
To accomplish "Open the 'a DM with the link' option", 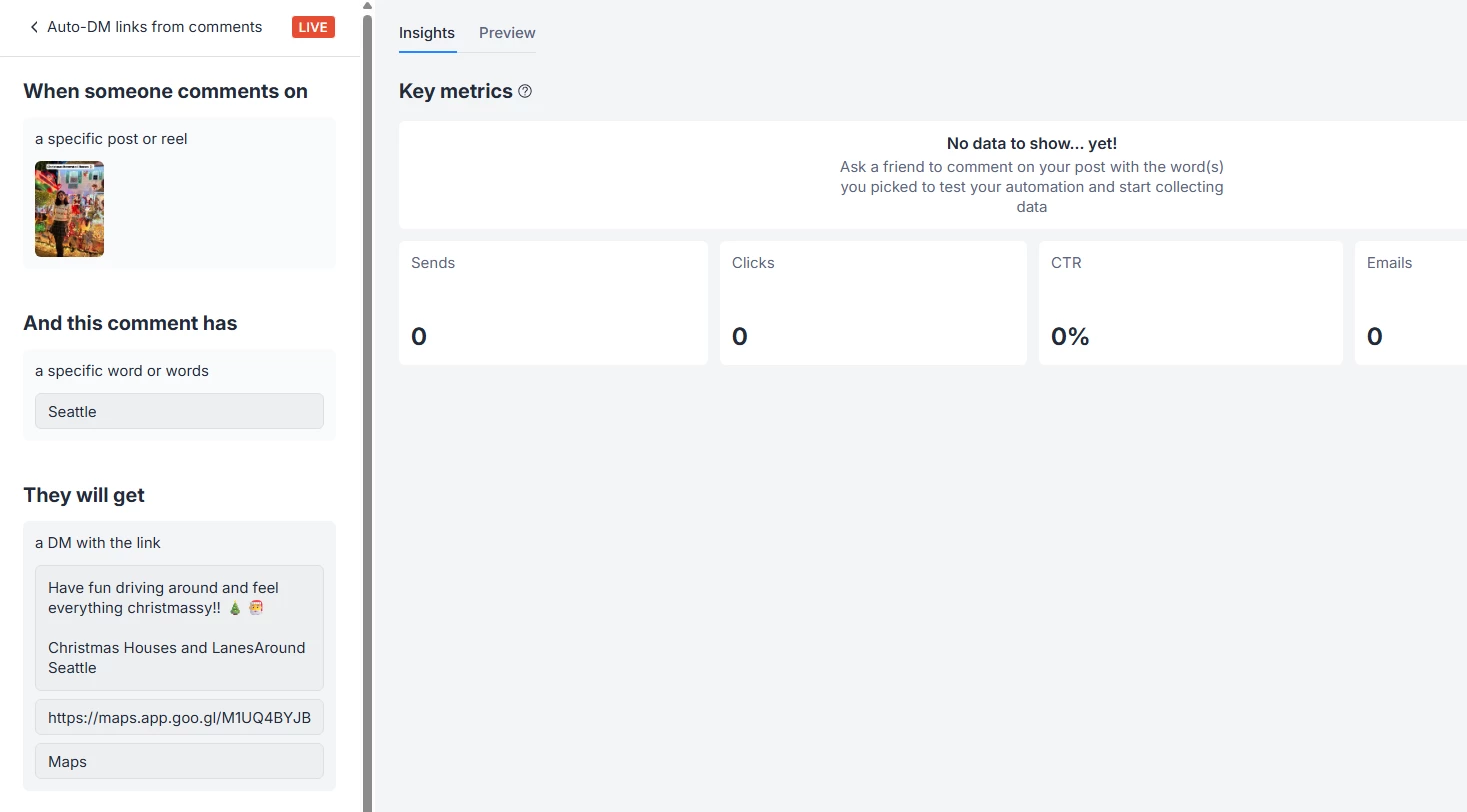I will coord(98,543).
